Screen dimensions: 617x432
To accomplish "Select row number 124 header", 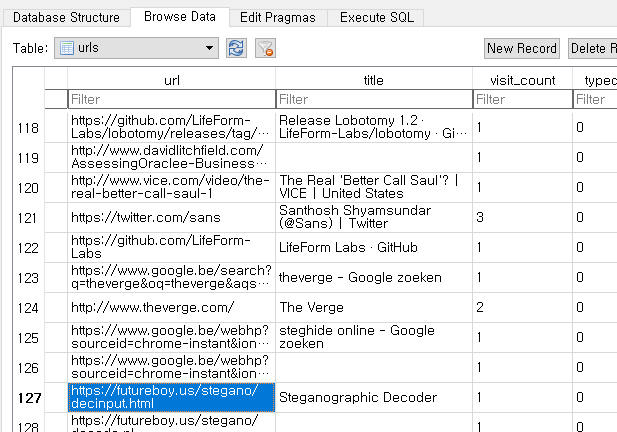I will point(28,308).
